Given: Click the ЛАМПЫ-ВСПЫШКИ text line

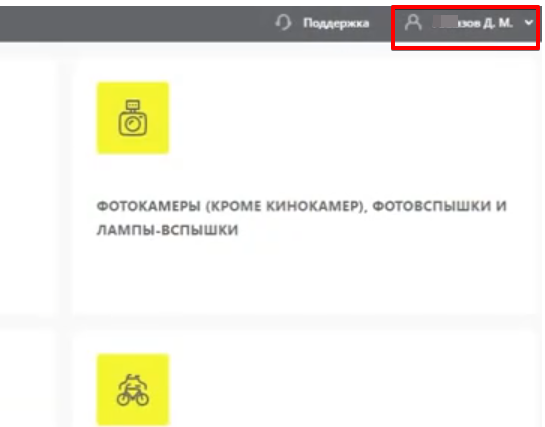Looking at the screenshot, I should coord(167,230).
